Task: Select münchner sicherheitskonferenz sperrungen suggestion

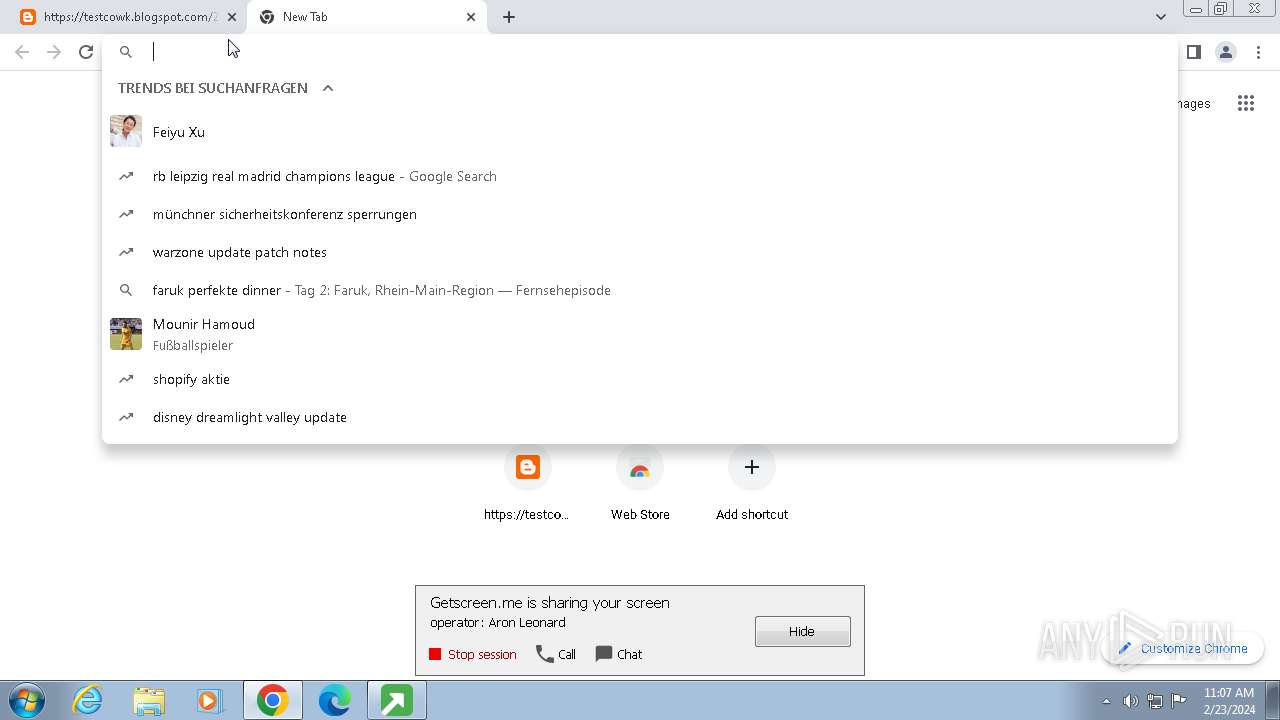Action: (x=640, y=214)
